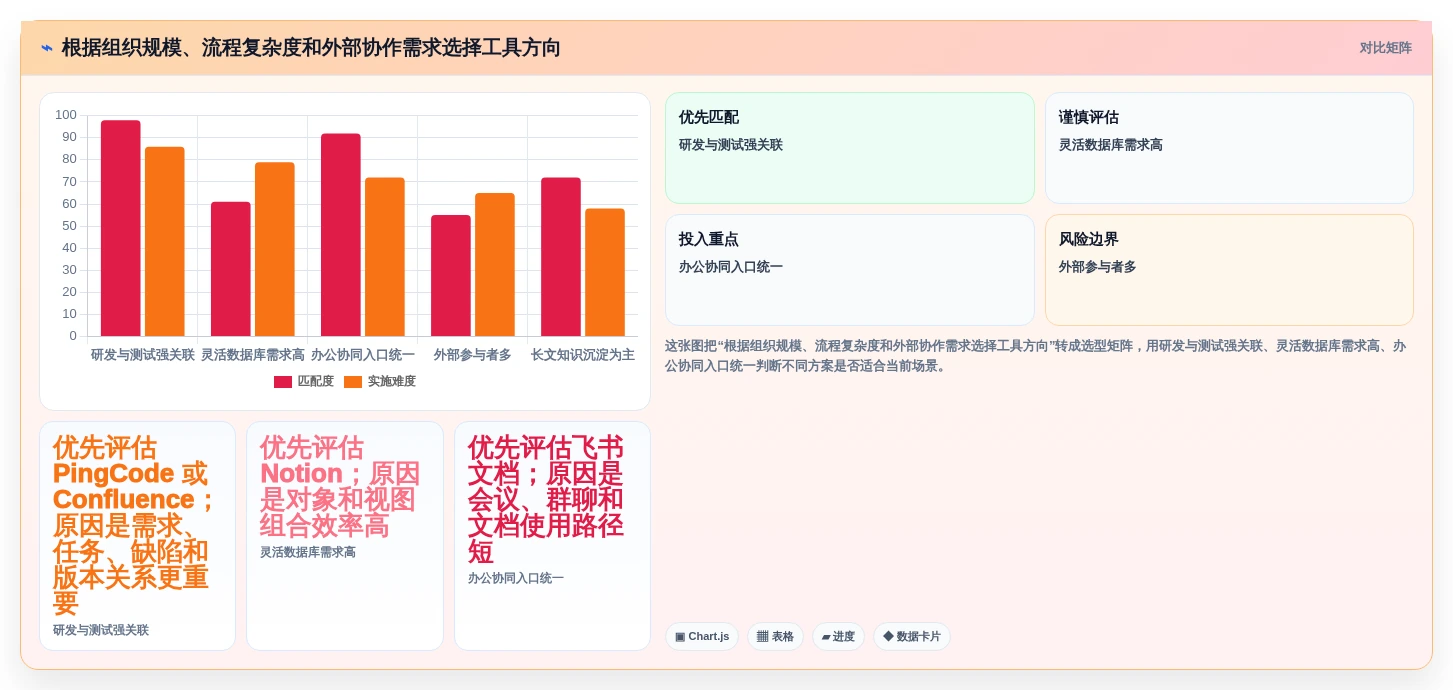Click the 0 y-axis value
Viewport: 1453px width, 690px height.
[73, 336]
